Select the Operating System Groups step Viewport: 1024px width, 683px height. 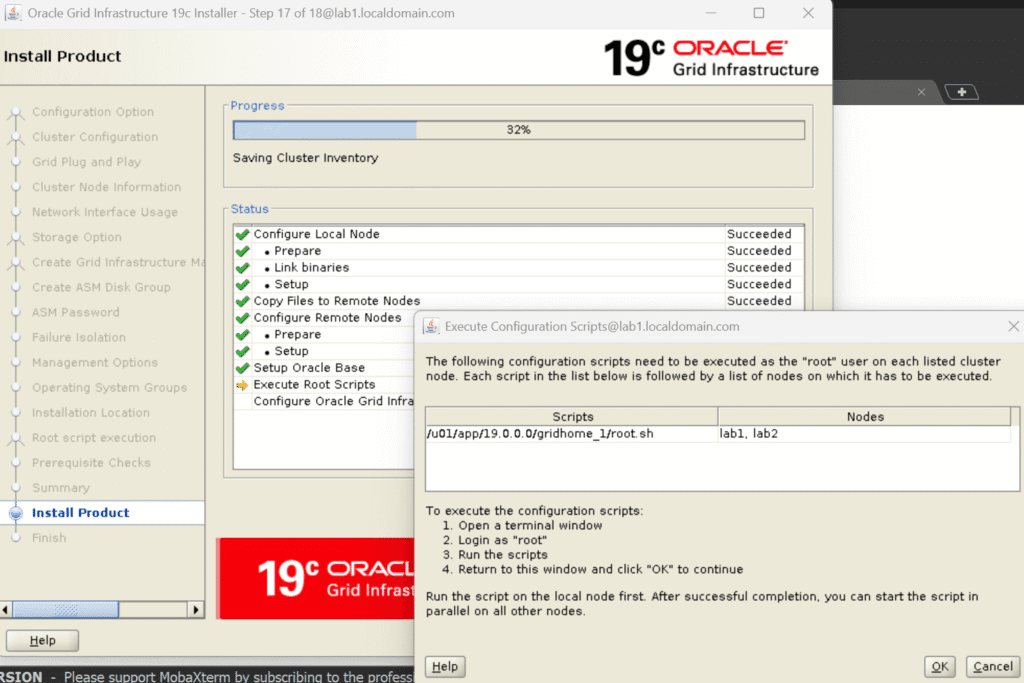point(109,387)
